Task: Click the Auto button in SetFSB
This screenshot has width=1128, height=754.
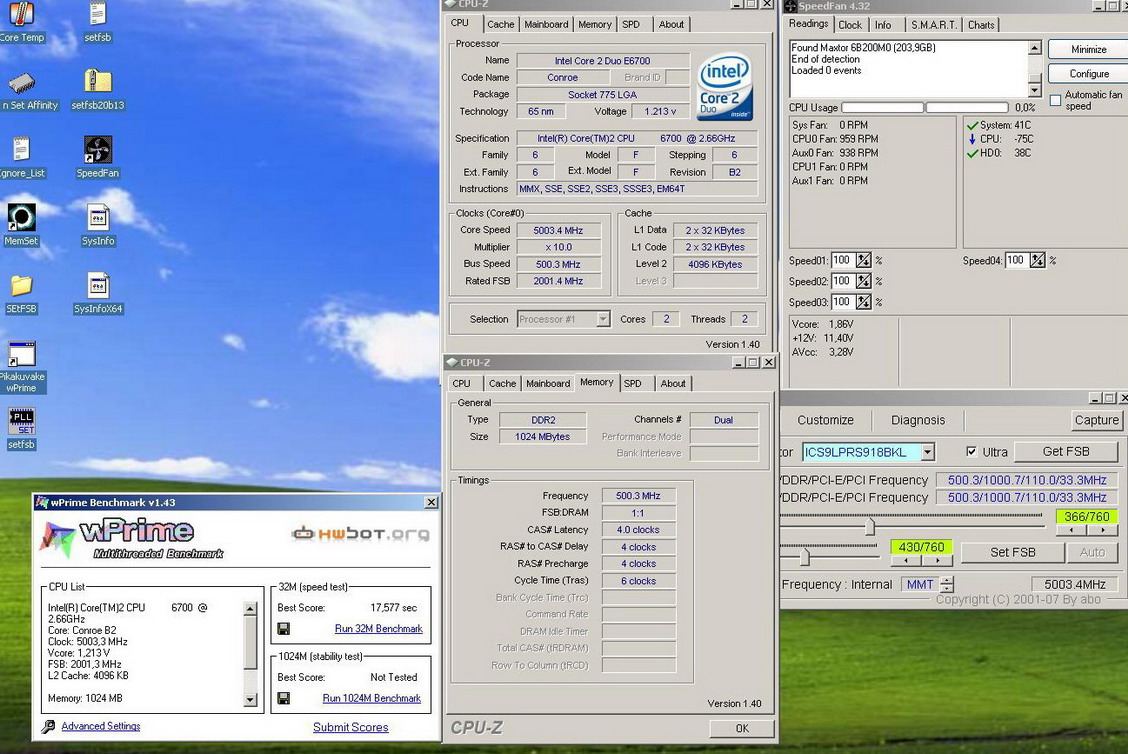Action: (1091, 553)
